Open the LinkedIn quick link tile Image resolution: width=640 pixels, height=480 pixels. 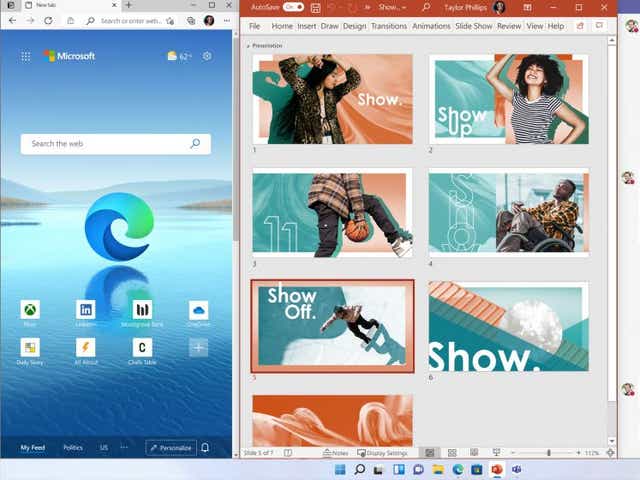coord(86,310)
